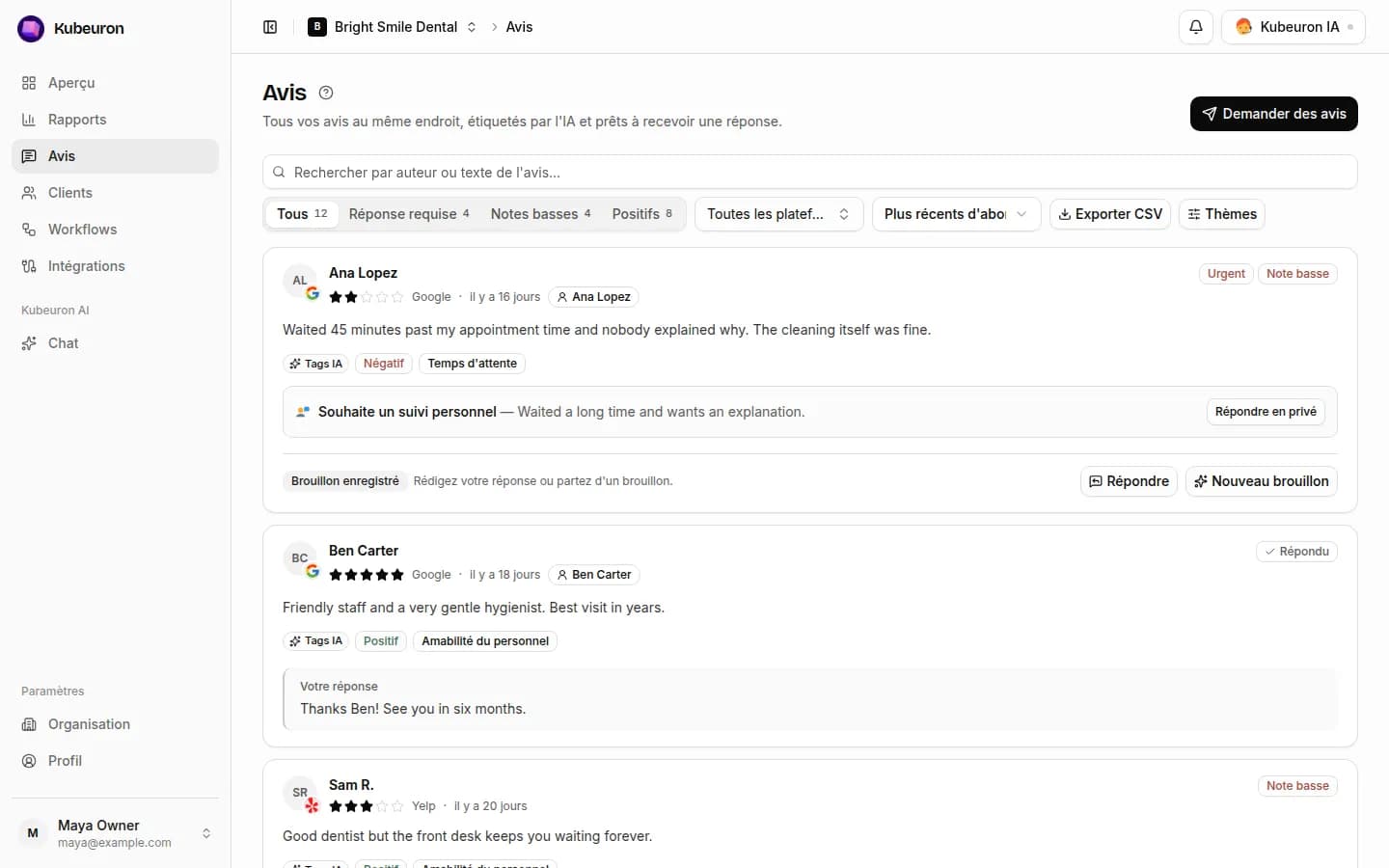Open Intégrations in the sidebar
This screenshot has height=868, width=1389.
(x=115, y=266)
